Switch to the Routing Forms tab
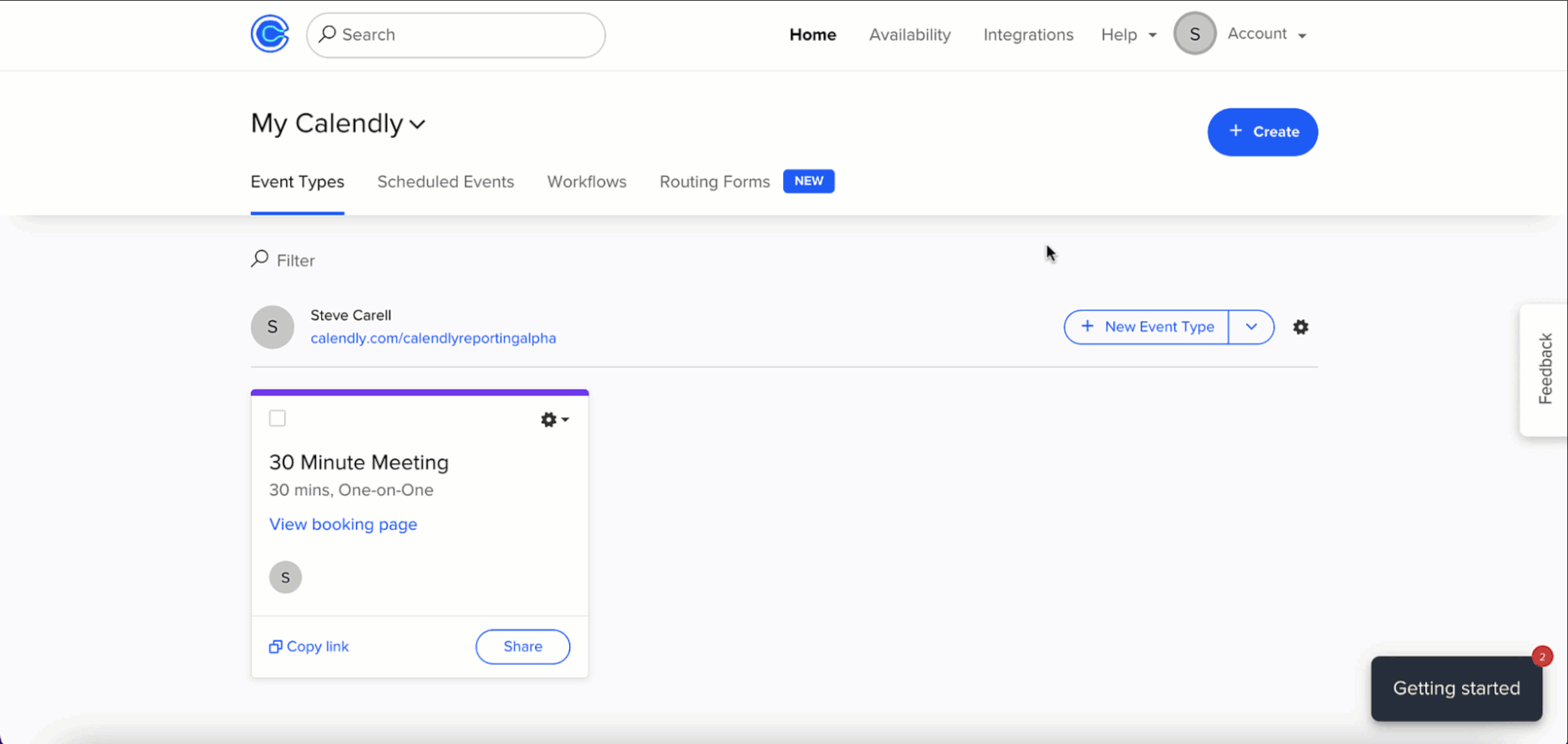The width and height of the screenshot is (1568, 744). coord(715,182)
